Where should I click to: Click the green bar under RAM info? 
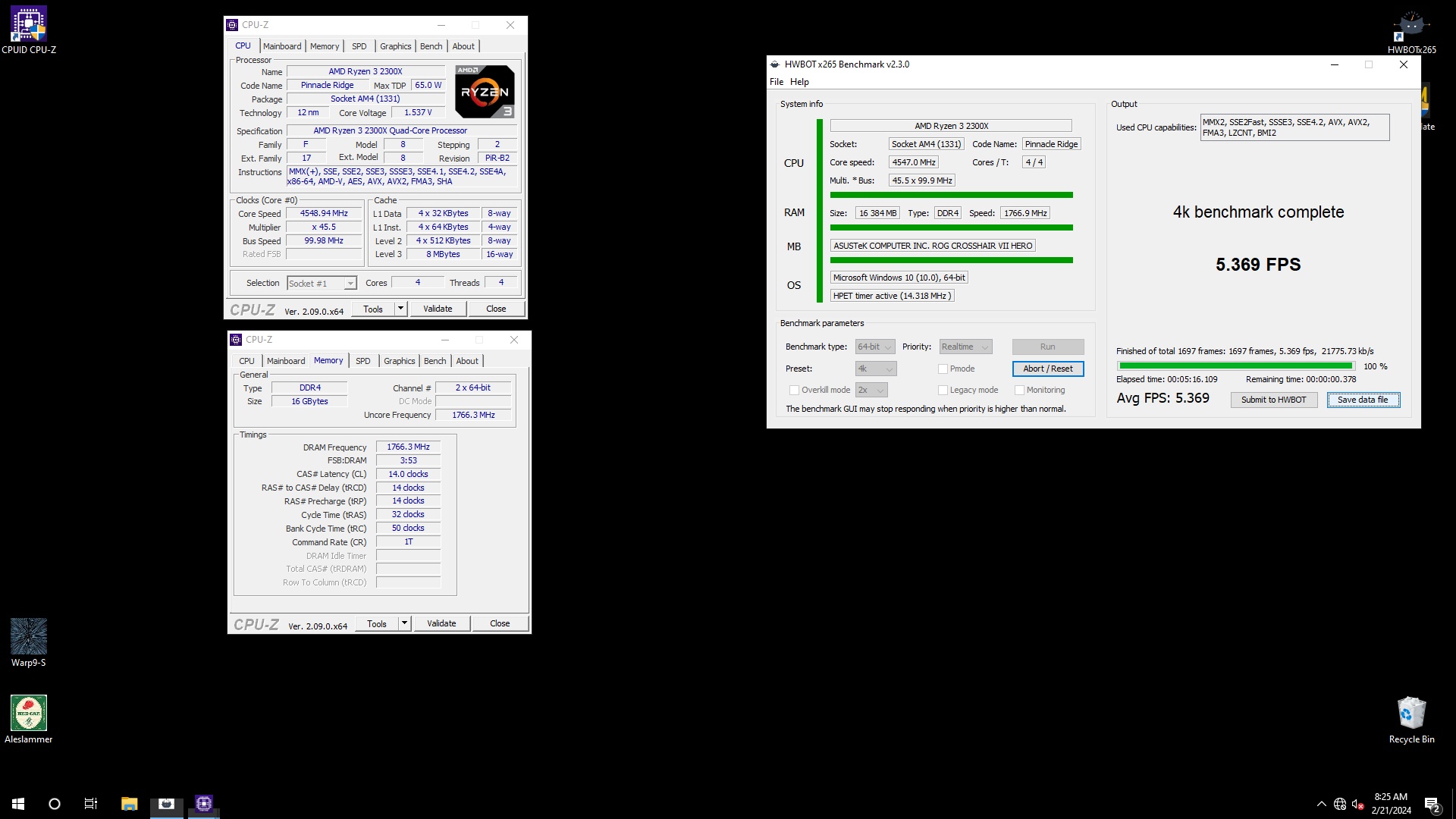pos(952,227)
